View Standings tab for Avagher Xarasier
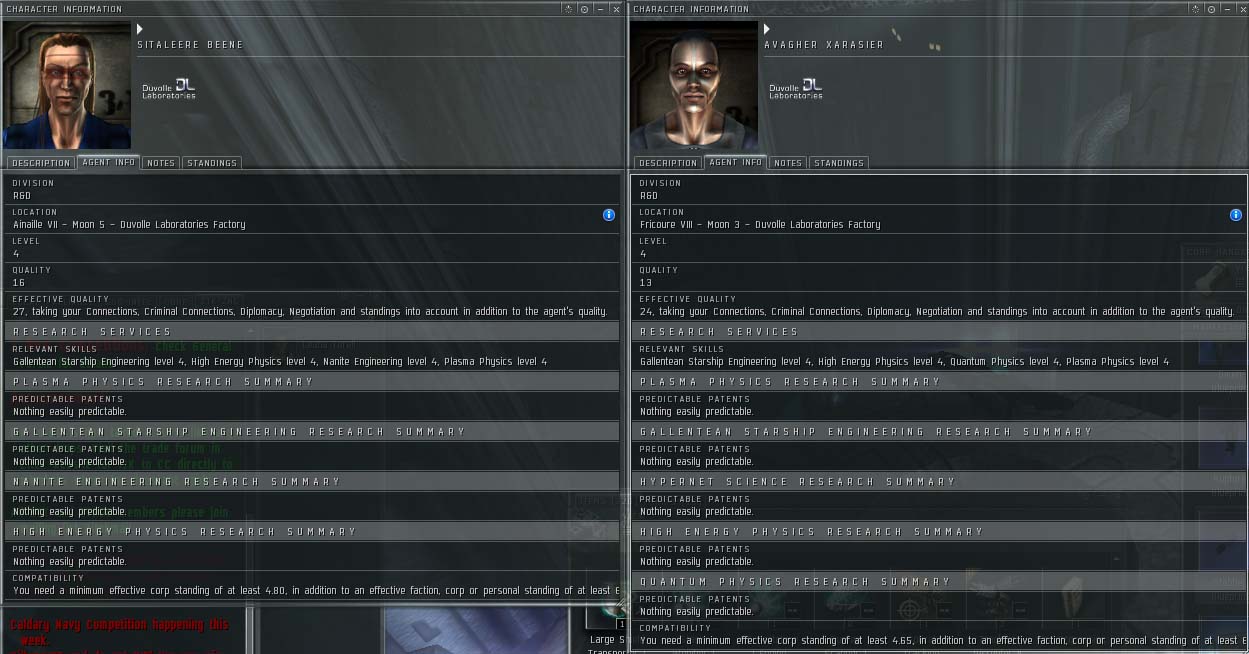1249x654 pixels. tap(838, 163)
